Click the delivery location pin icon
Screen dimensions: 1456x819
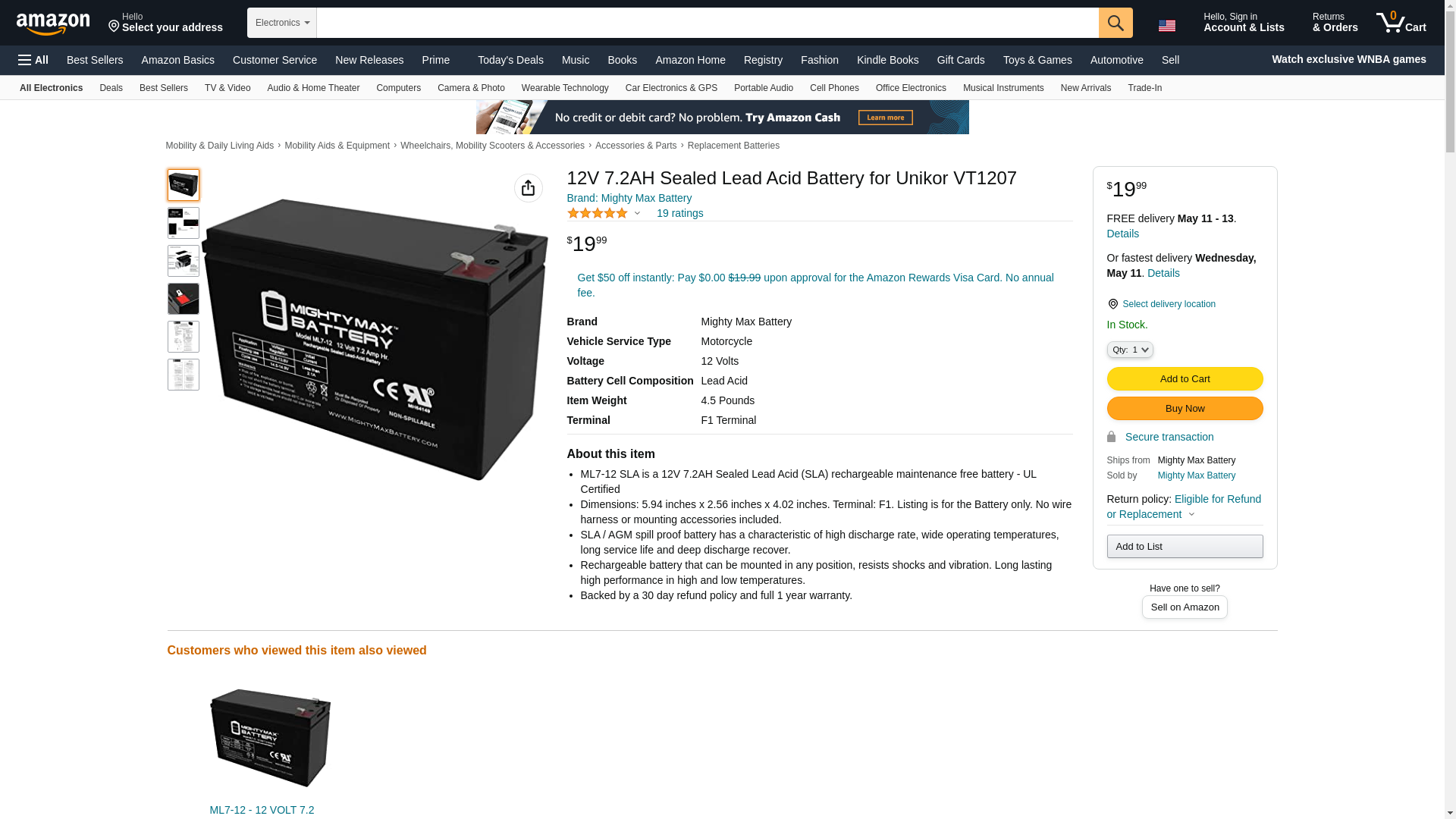click(1112, 304)
